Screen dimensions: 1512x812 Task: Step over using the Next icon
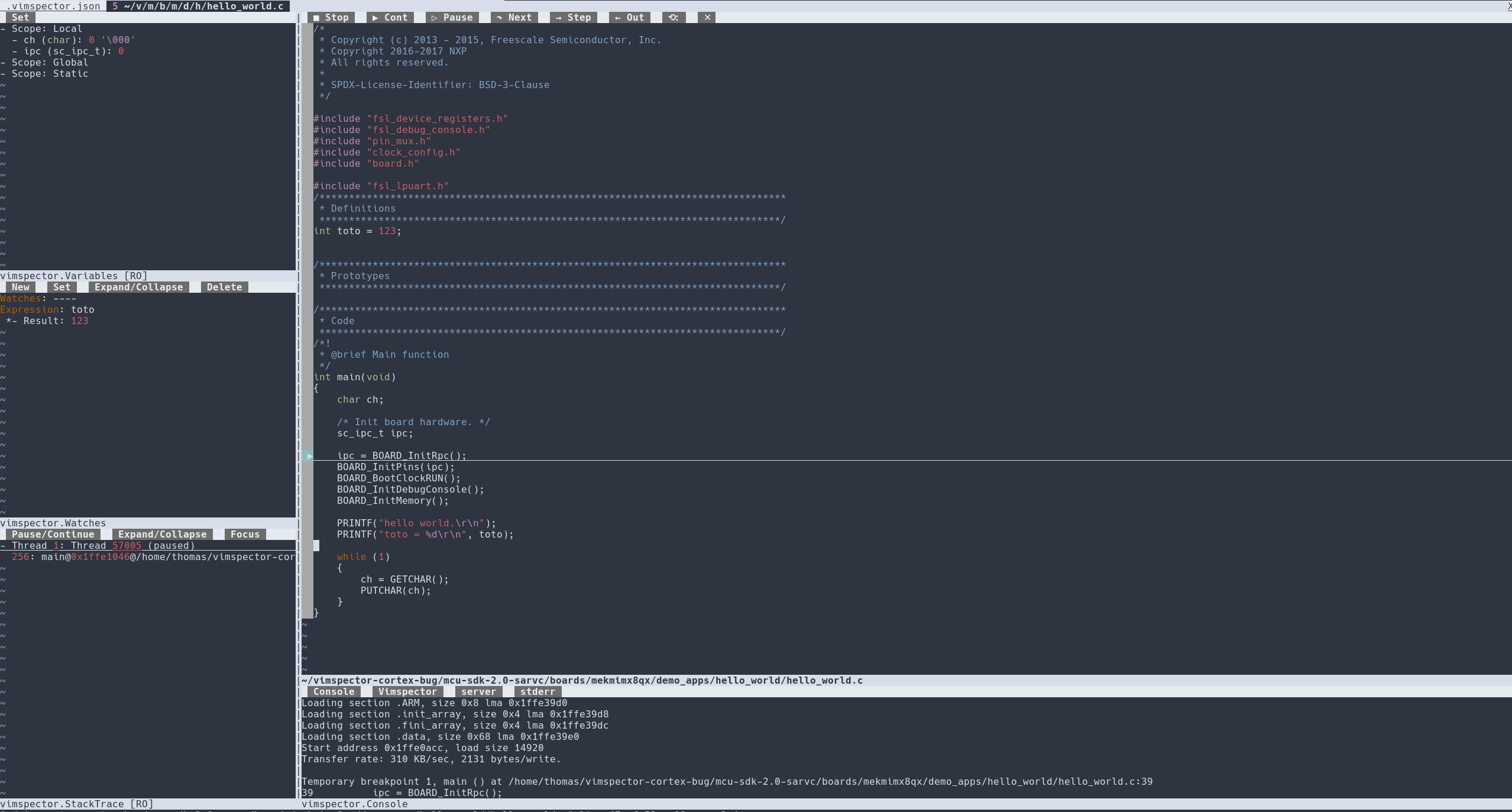pyautogui.click(x=514, y=17)
